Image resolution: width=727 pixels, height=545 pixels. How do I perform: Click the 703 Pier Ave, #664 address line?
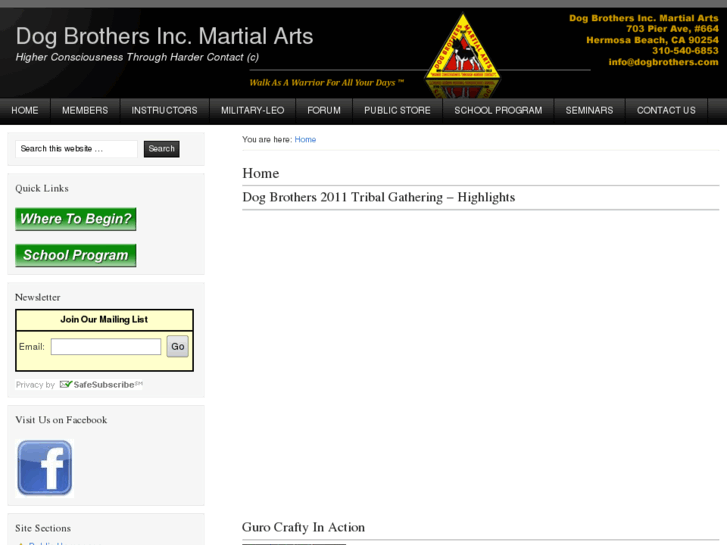(x=672, y=29)
